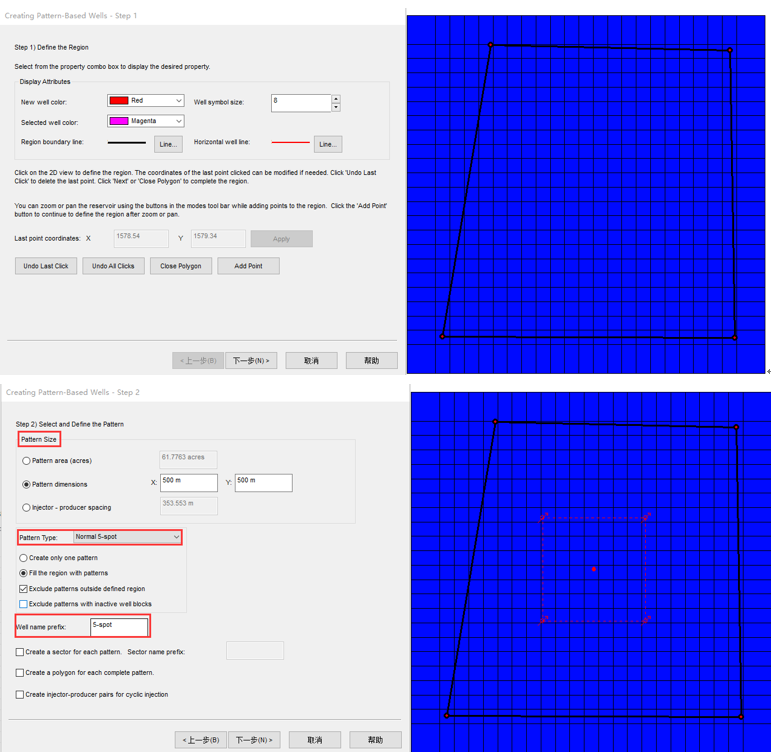Click the Well name prefix input field
This screenshot has width=771, height=753.
tap(118, 626)
